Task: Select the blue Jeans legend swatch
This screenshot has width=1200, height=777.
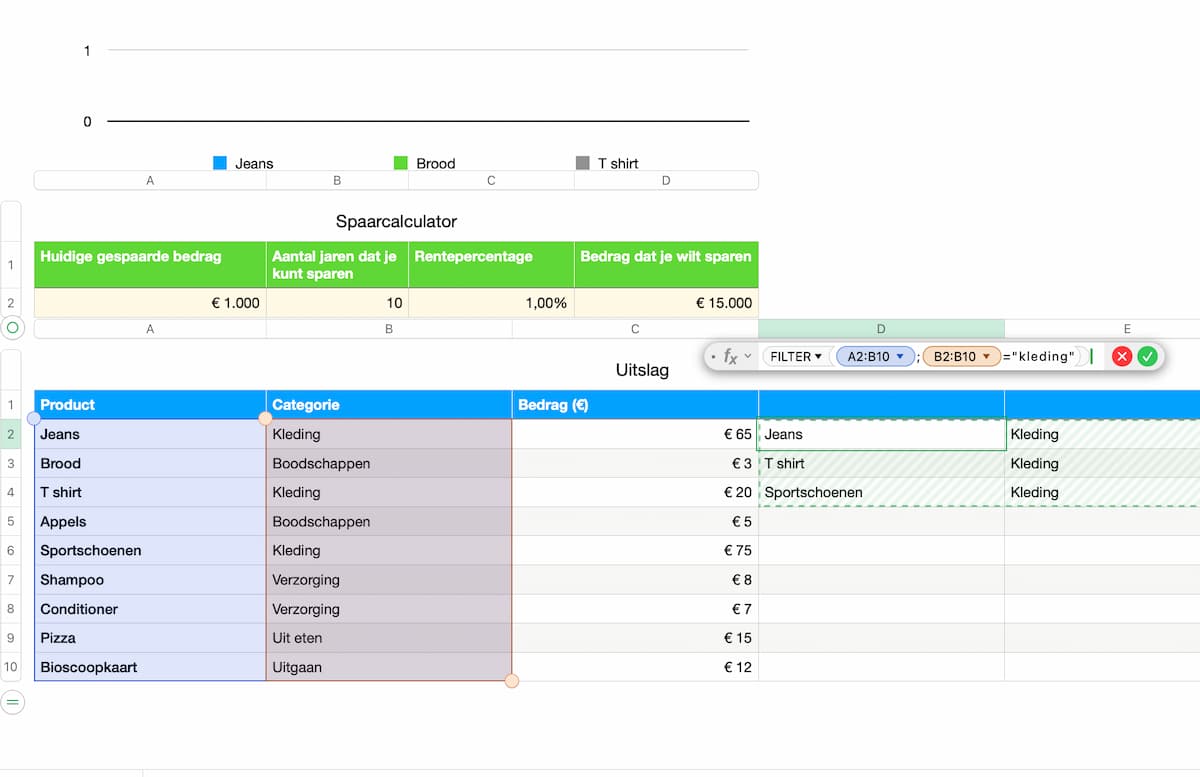Action: (220, 163)
